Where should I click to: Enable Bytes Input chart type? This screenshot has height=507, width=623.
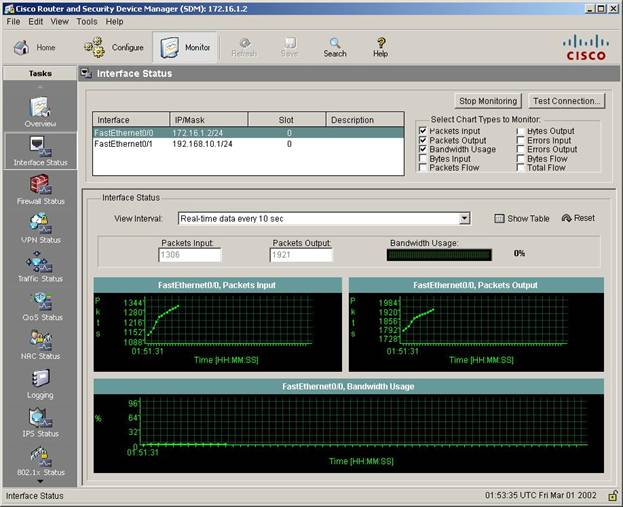(x=423, y=159)
